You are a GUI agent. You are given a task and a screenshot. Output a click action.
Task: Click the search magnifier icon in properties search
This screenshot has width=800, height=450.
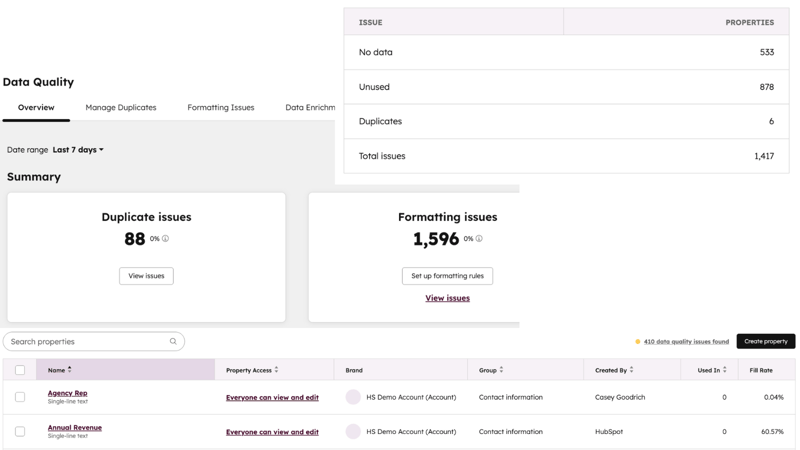click(173, 342)
